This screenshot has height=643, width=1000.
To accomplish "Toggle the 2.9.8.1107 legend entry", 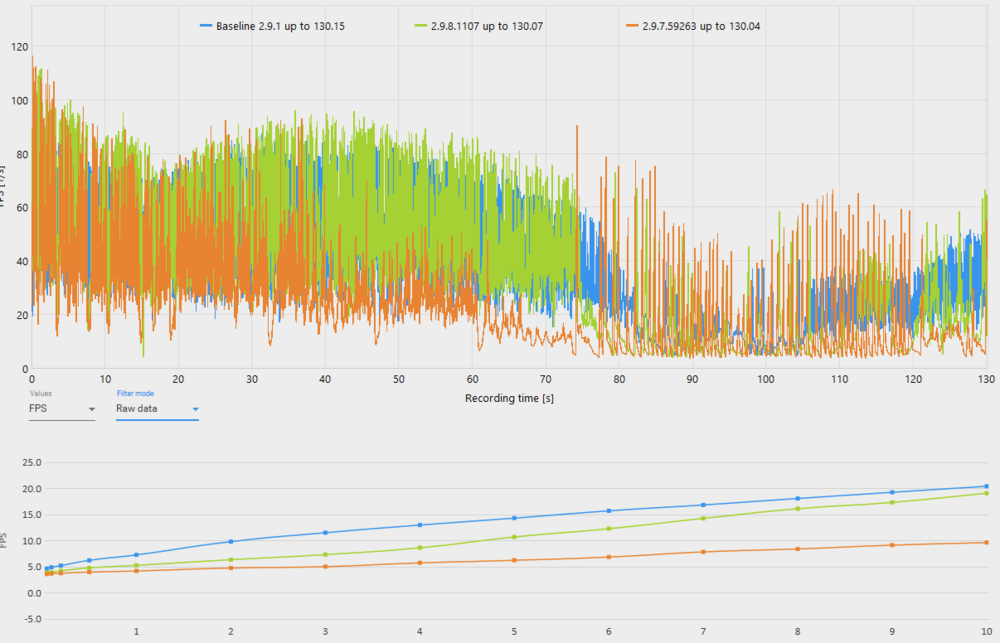I will coord(479,26).
